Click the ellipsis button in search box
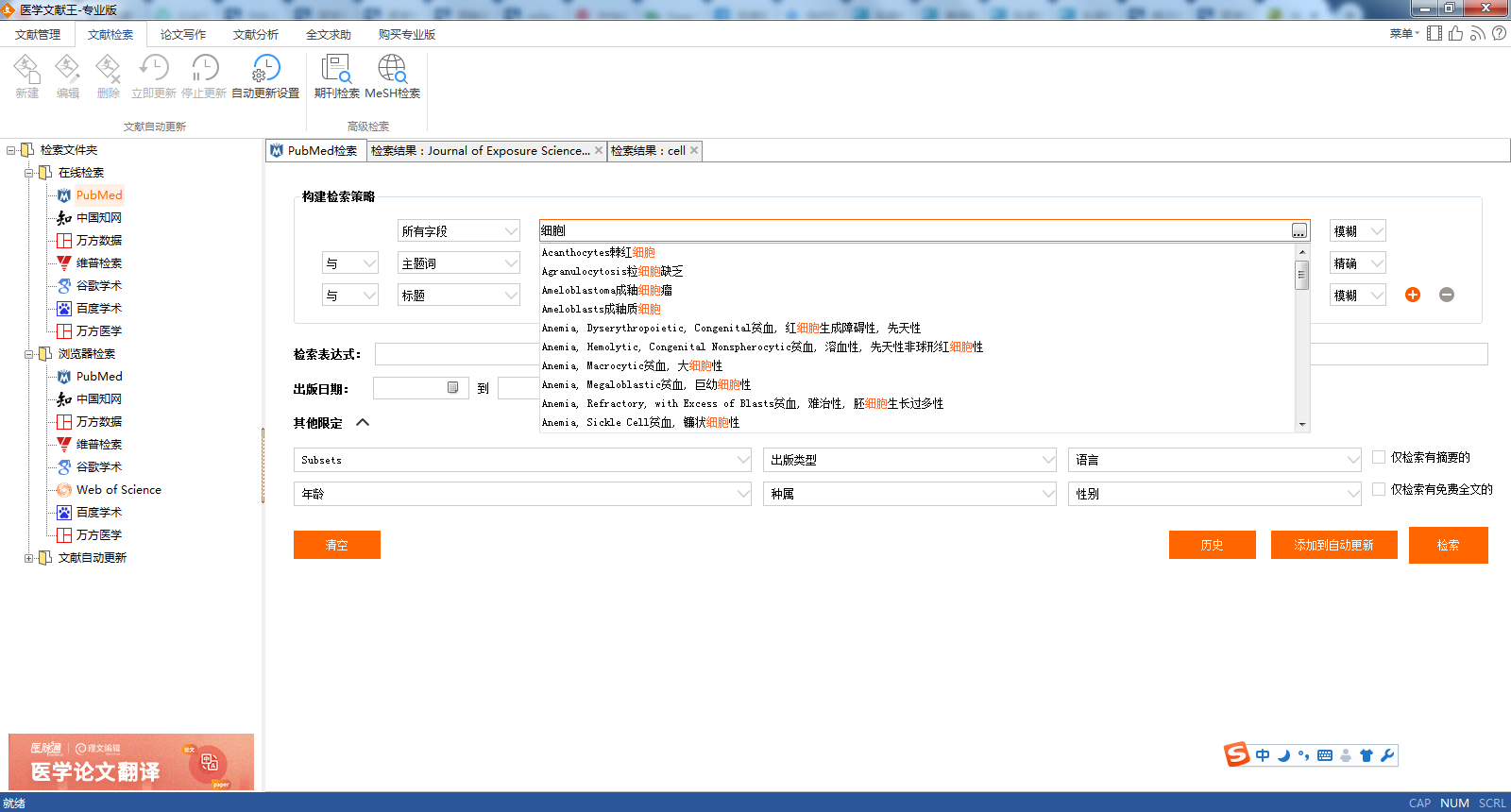Viewport: 1511px width, 812px height. pos(1299,231)
